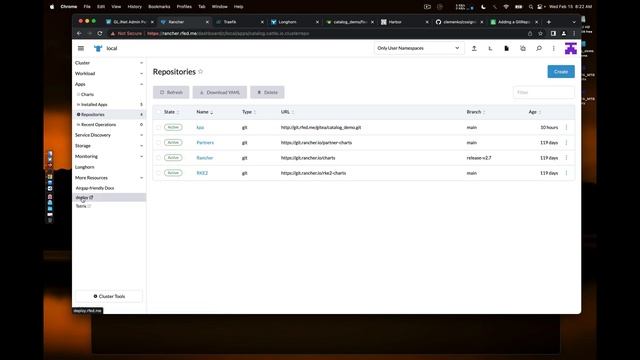The image size is (640, 360).
Task: Open the Apple menu
Action: [52, 7]
